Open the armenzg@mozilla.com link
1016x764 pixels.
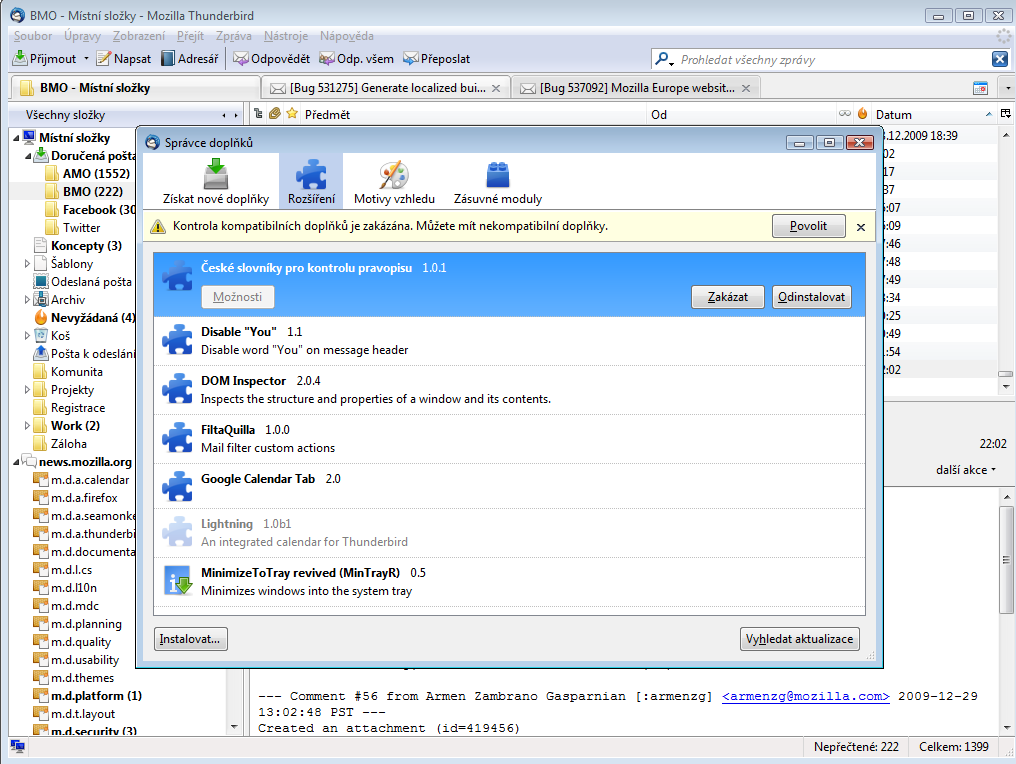point(805,696)
